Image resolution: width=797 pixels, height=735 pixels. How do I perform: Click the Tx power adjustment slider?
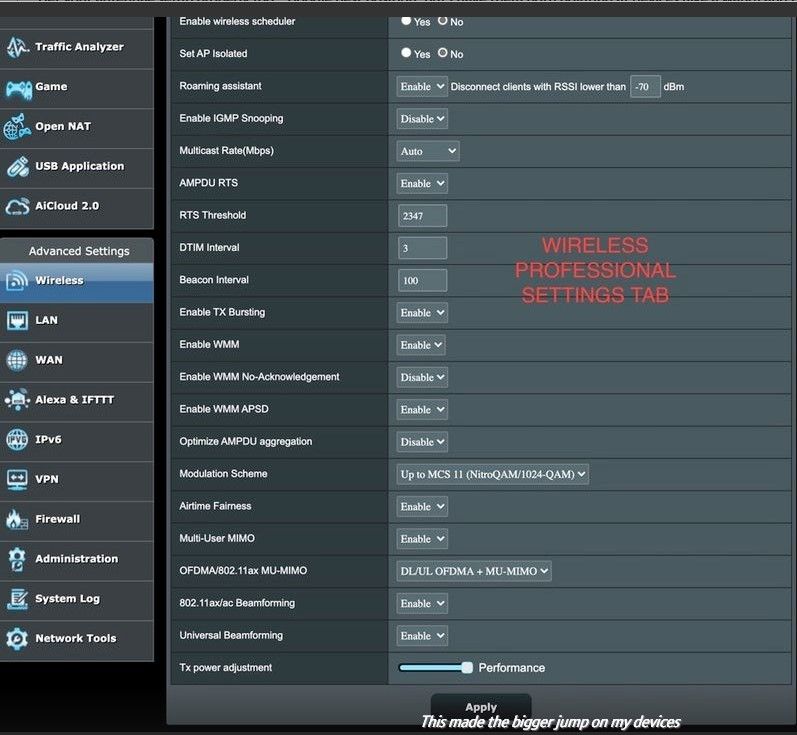pos(435,667)
